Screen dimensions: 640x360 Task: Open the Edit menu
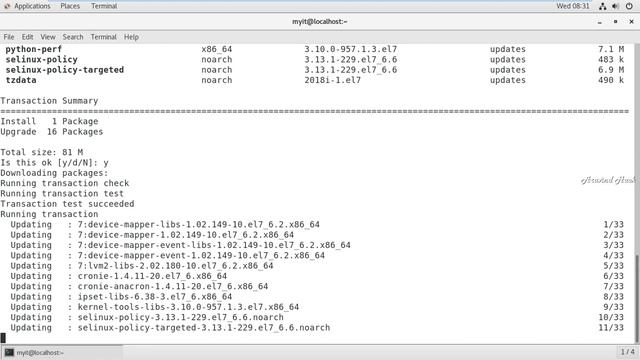pyautogui.click(x=27, y=37)
